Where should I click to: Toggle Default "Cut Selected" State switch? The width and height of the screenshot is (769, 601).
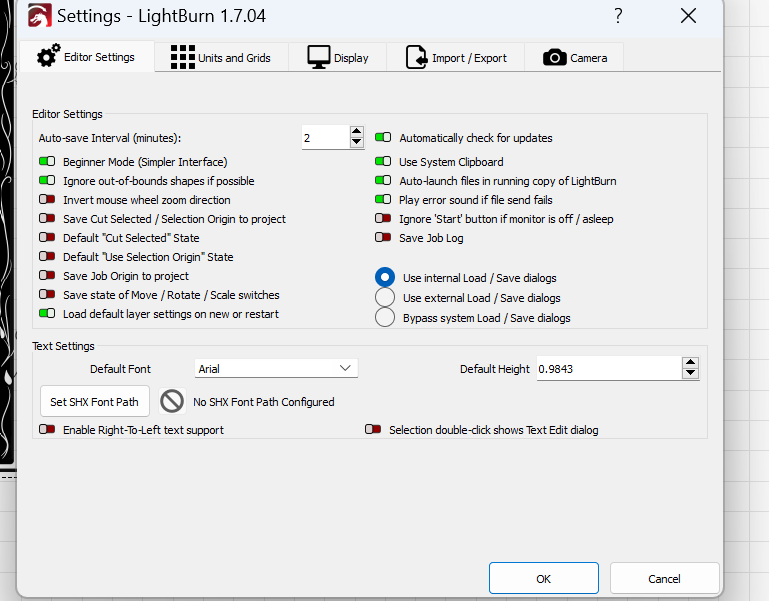[47, 237]
